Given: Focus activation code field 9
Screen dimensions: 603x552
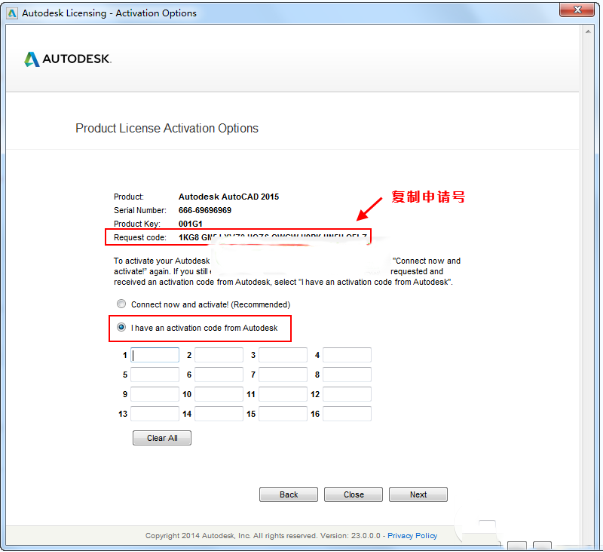Looking at the screenshot, I should (x=155, y=394).
